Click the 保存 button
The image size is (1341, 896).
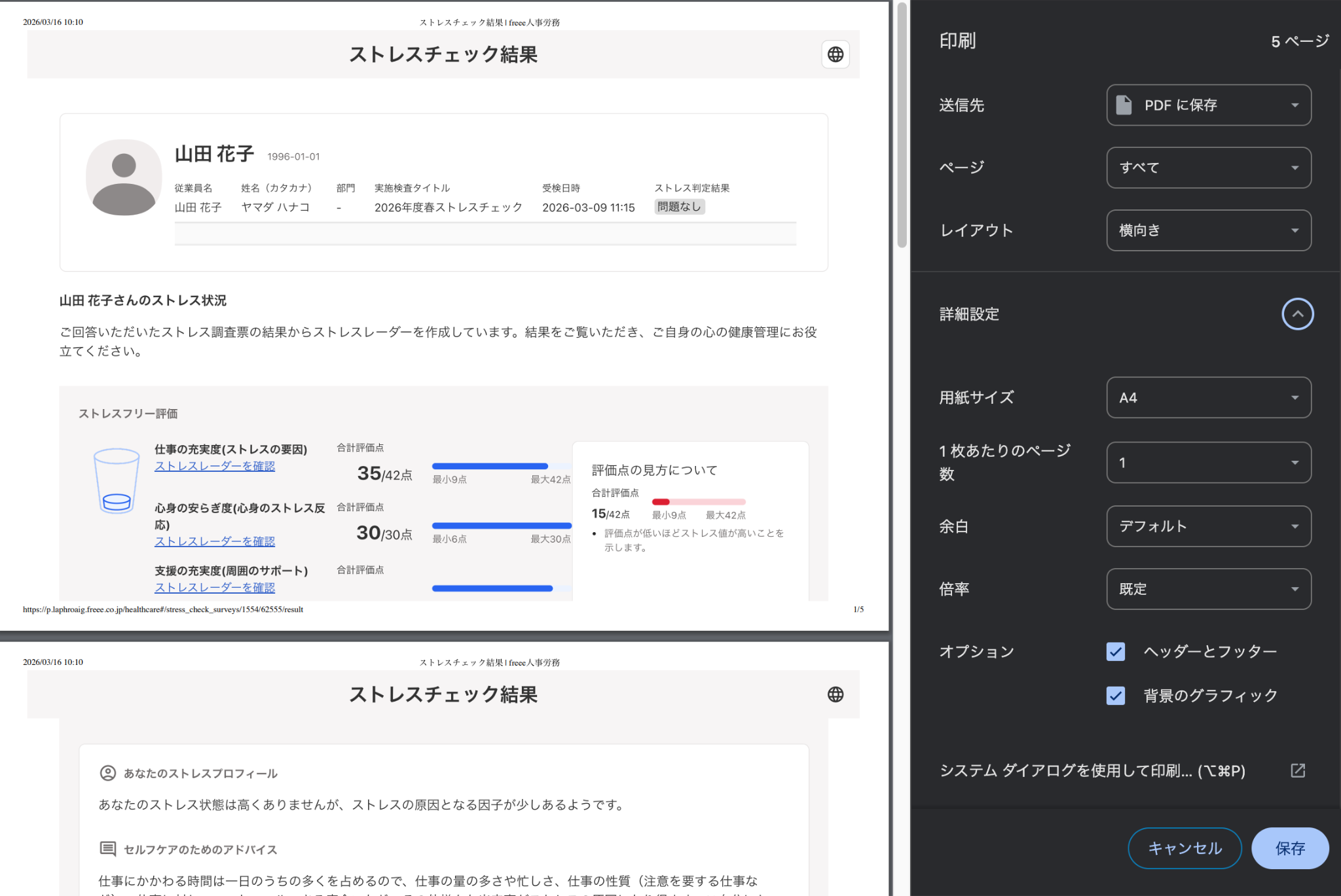click(x=1290, y=848)
